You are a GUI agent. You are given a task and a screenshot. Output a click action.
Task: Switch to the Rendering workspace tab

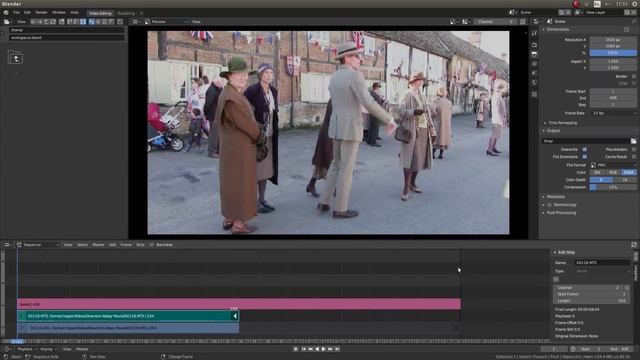pyautogui.click(x=126, y=13)
